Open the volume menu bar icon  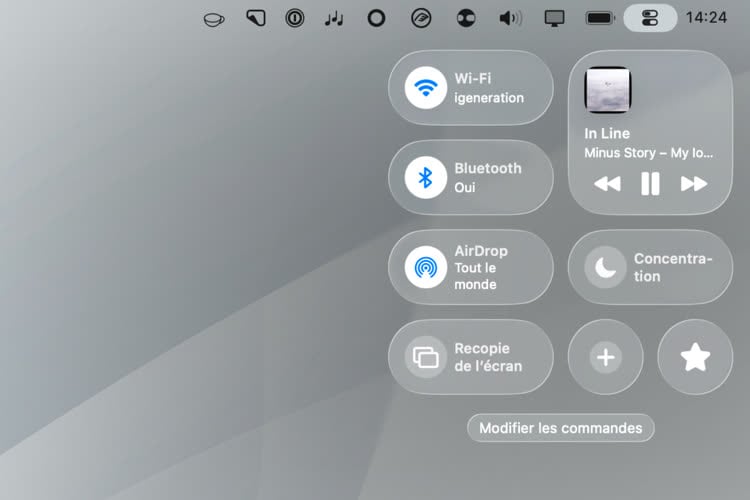point(511,18)
